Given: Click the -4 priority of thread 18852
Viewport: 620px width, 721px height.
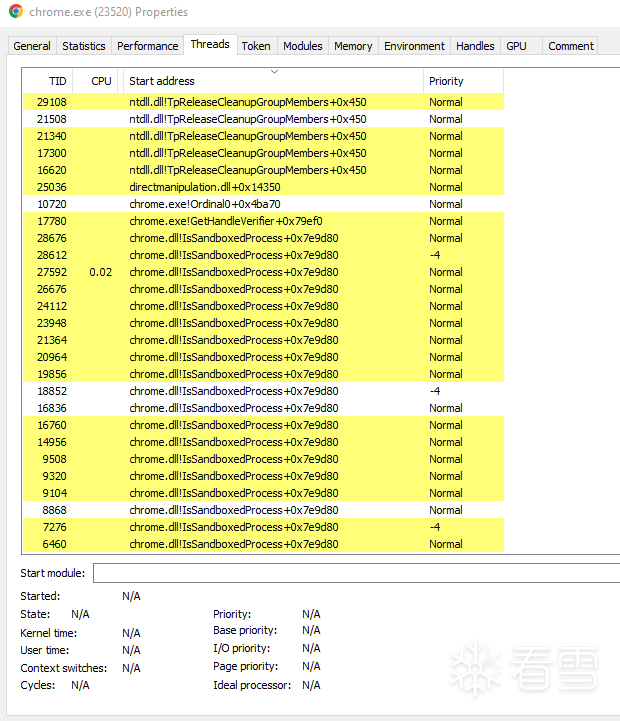Looking at the screenshot, I should (x=435, y=391).
